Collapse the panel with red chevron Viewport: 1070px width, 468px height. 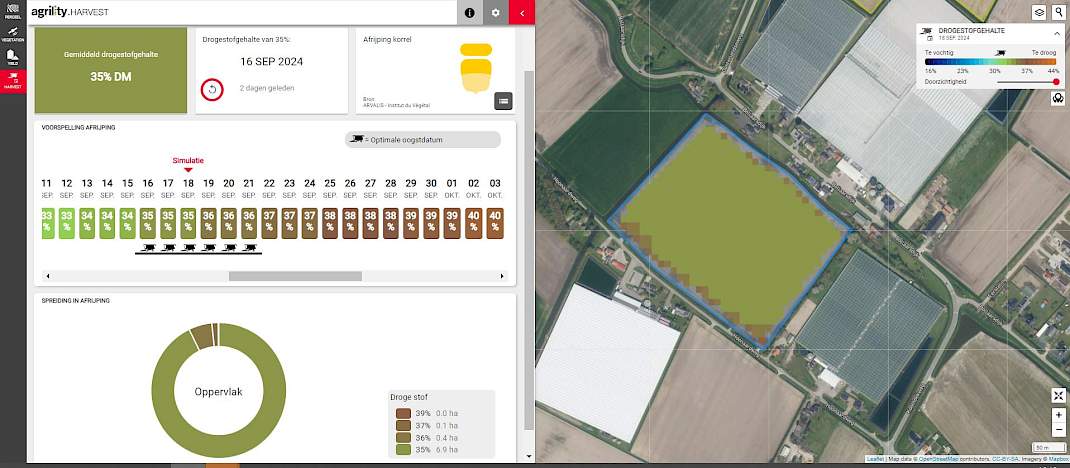click(x=522, y=12)
